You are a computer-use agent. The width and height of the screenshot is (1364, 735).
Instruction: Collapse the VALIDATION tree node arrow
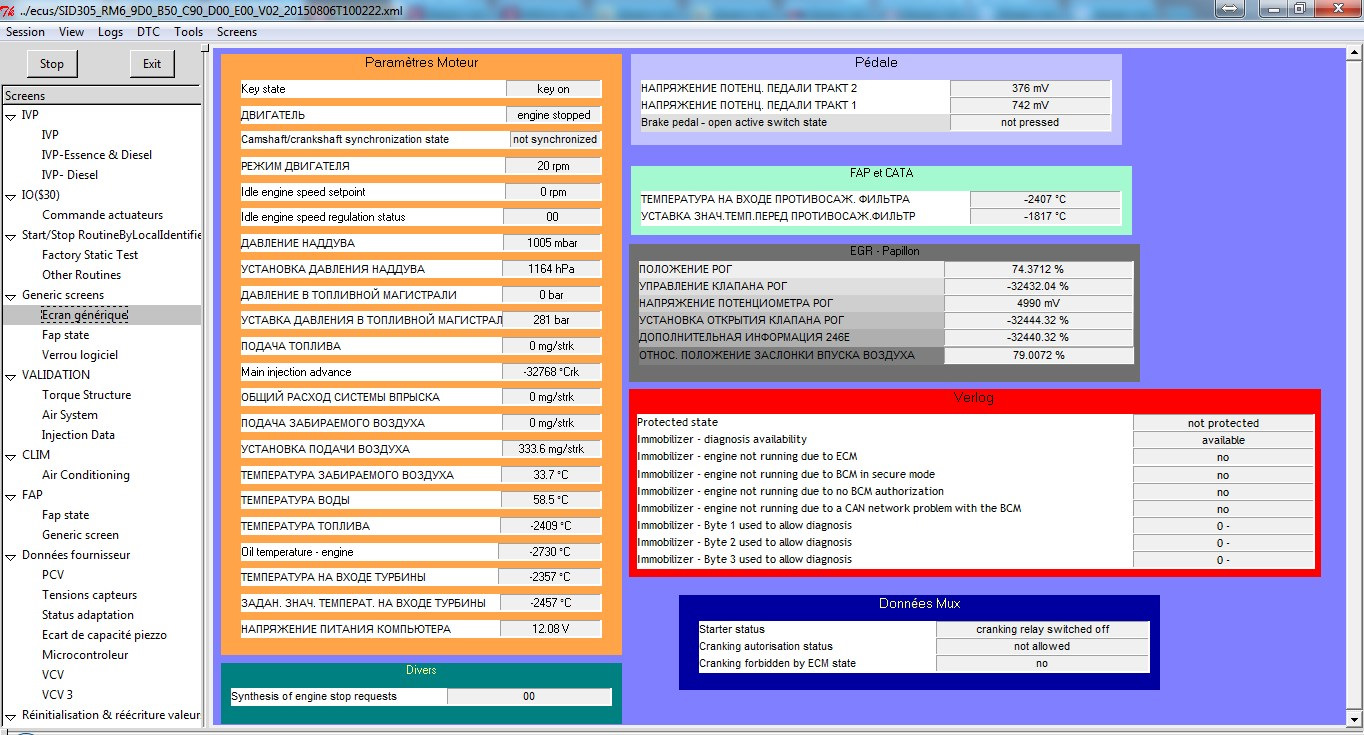point(10,375)
